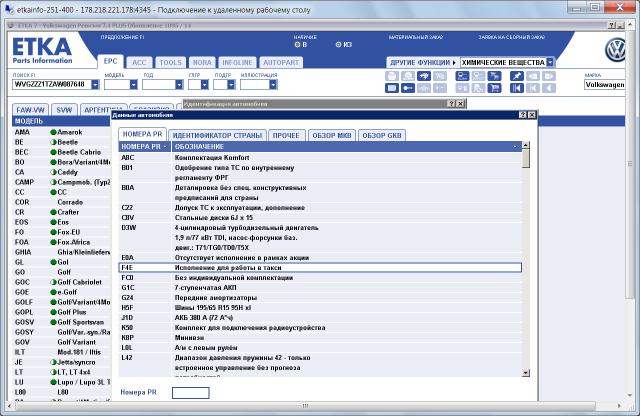
Task: Expand the Химические вещества dropdown
Action: point(550,62)
